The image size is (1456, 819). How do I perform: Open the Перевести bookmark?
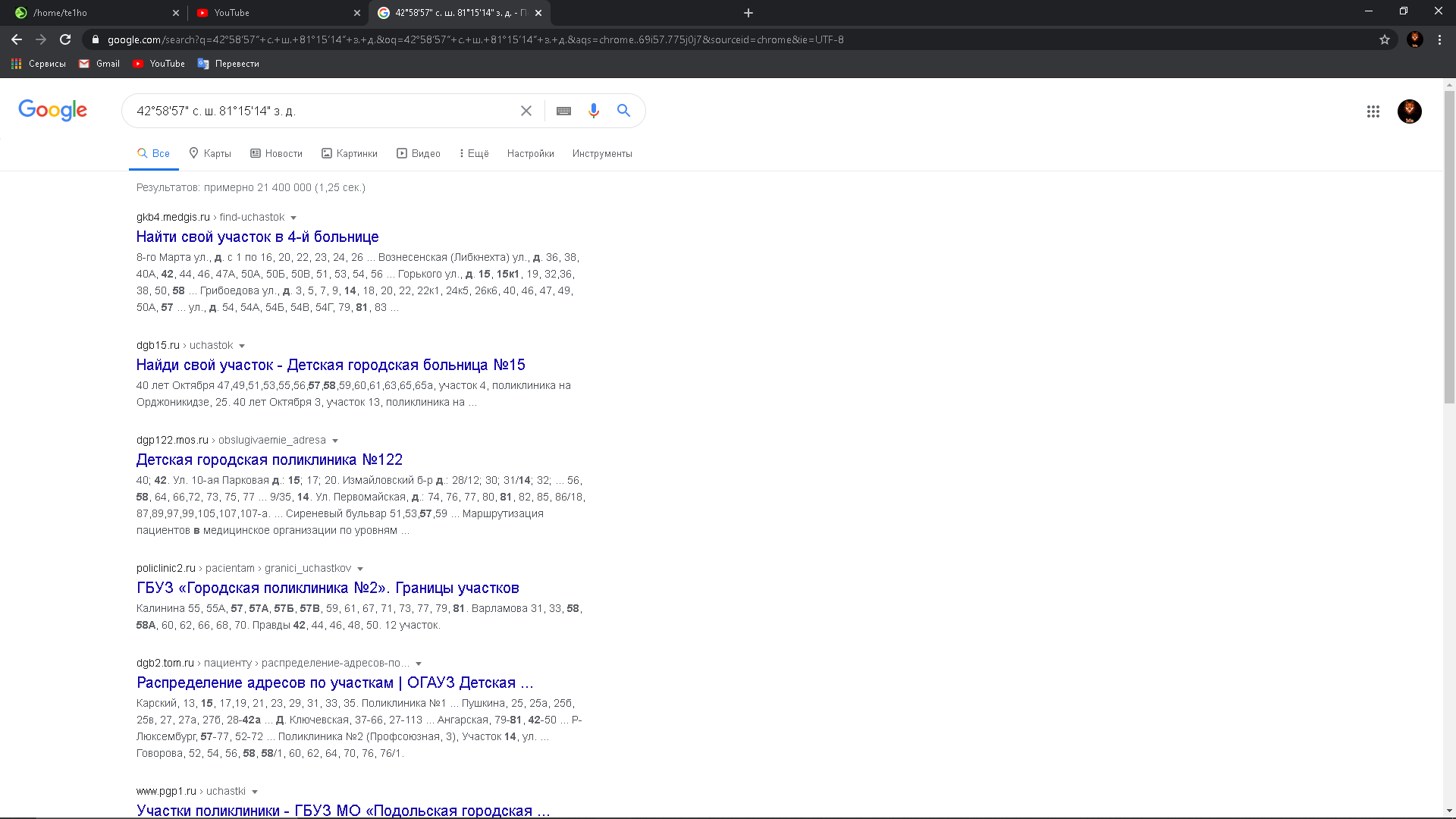point(228,64)
